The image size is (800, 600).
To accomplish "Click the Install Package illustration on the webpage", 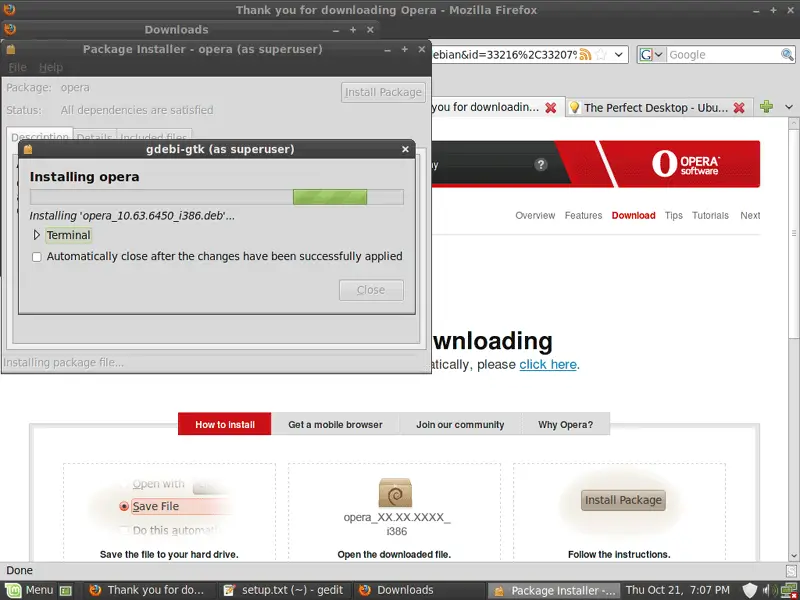I will pos(623,500).
